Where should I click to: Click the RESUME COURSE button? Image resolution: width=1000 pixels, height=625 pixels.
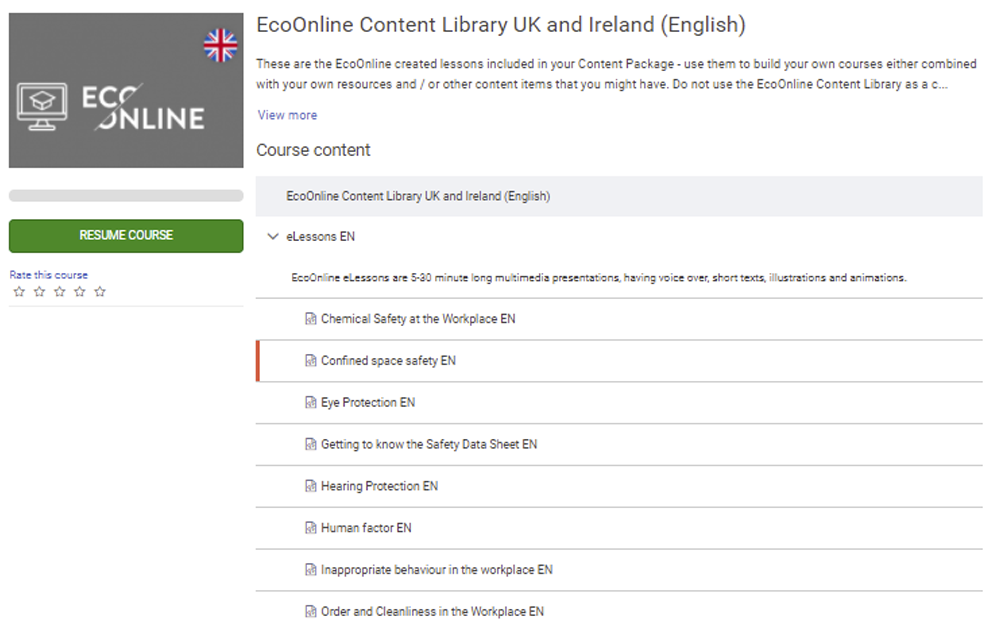pyautogui.click(x=126, y=235)
